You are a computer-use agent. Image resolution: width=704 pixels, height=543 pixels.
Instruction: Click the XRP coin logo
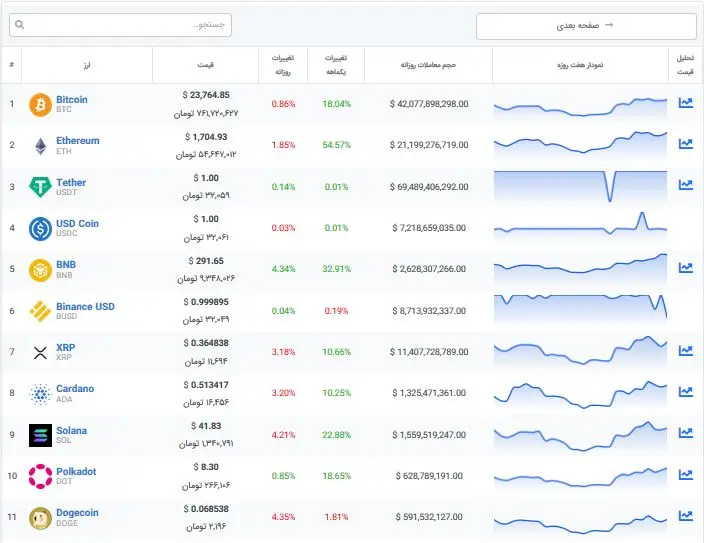[40, 353]
